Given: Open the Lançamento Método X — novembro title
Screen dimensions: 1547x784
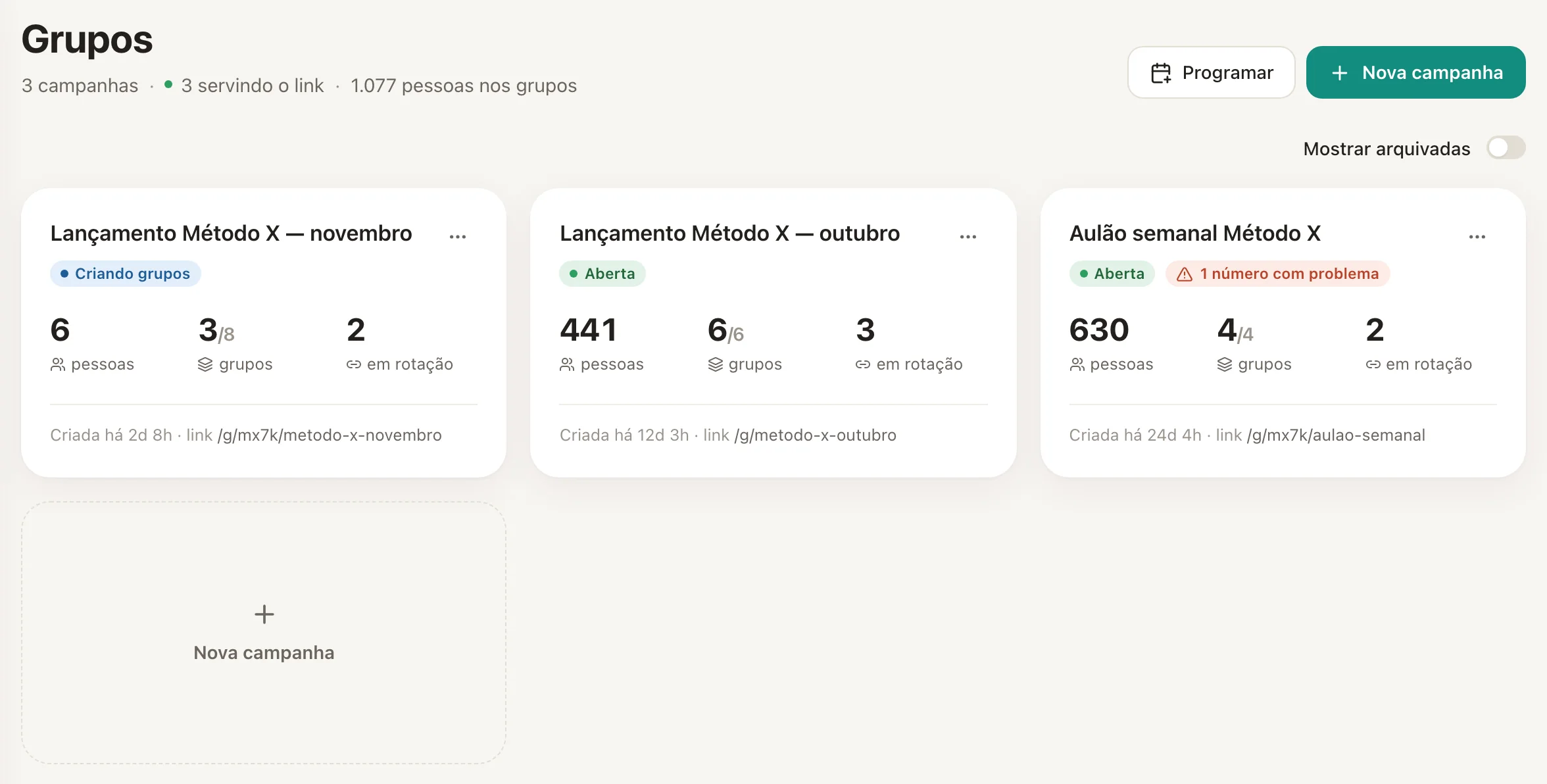Looking at the screenshot, I should (231, 233).
